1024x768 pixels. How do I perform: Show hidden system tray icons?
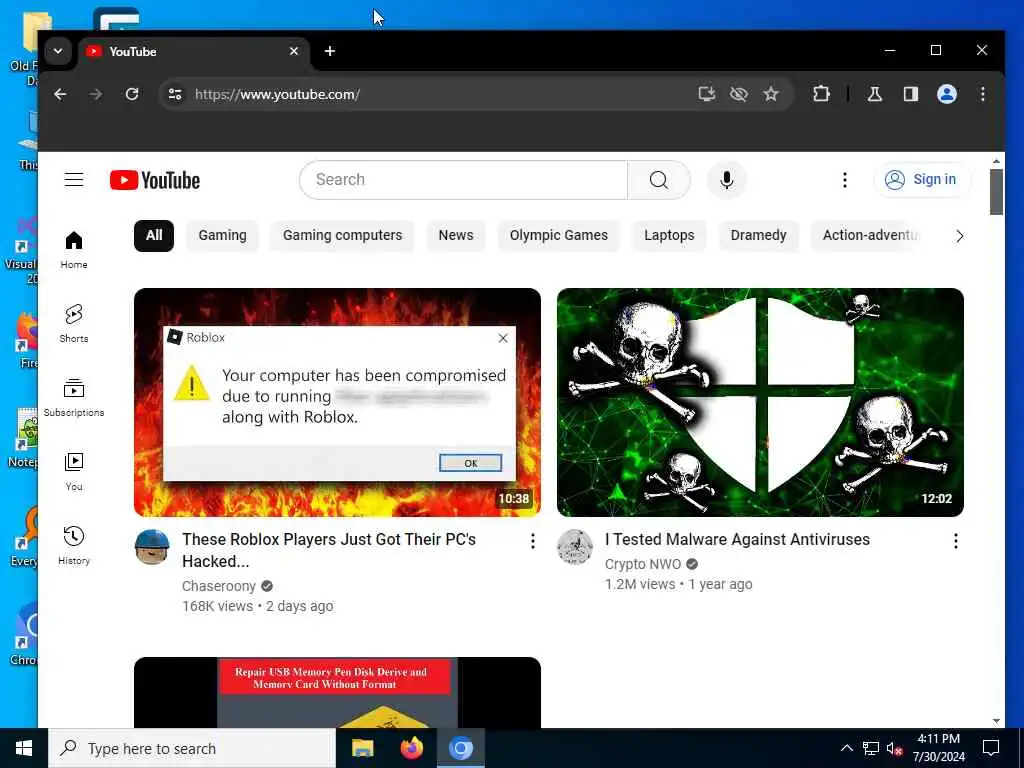[x=846, y=748]
